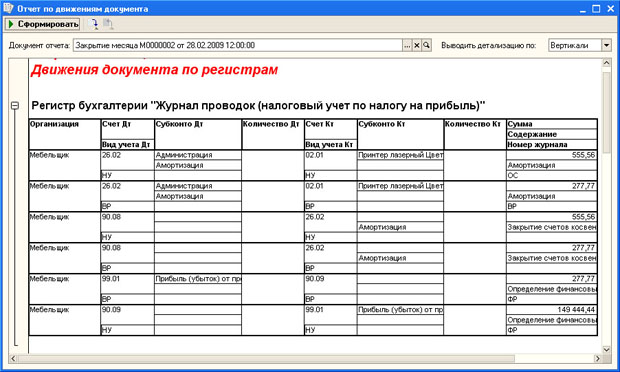Click the Организация column header
Screen dimensions: 620x372
click(65, 134)
